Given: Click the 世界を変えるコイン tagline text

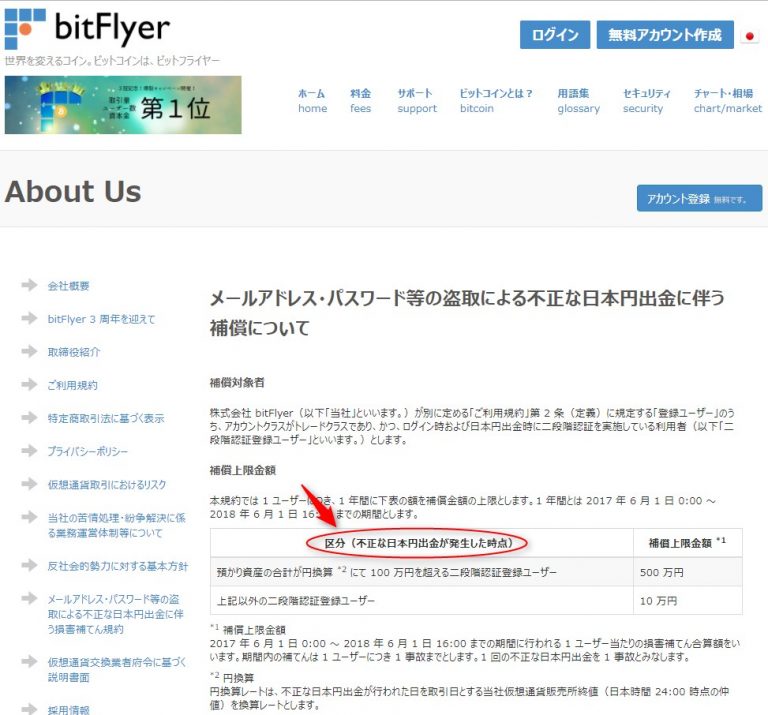Looking at the screenshot, I should [112, 61].
